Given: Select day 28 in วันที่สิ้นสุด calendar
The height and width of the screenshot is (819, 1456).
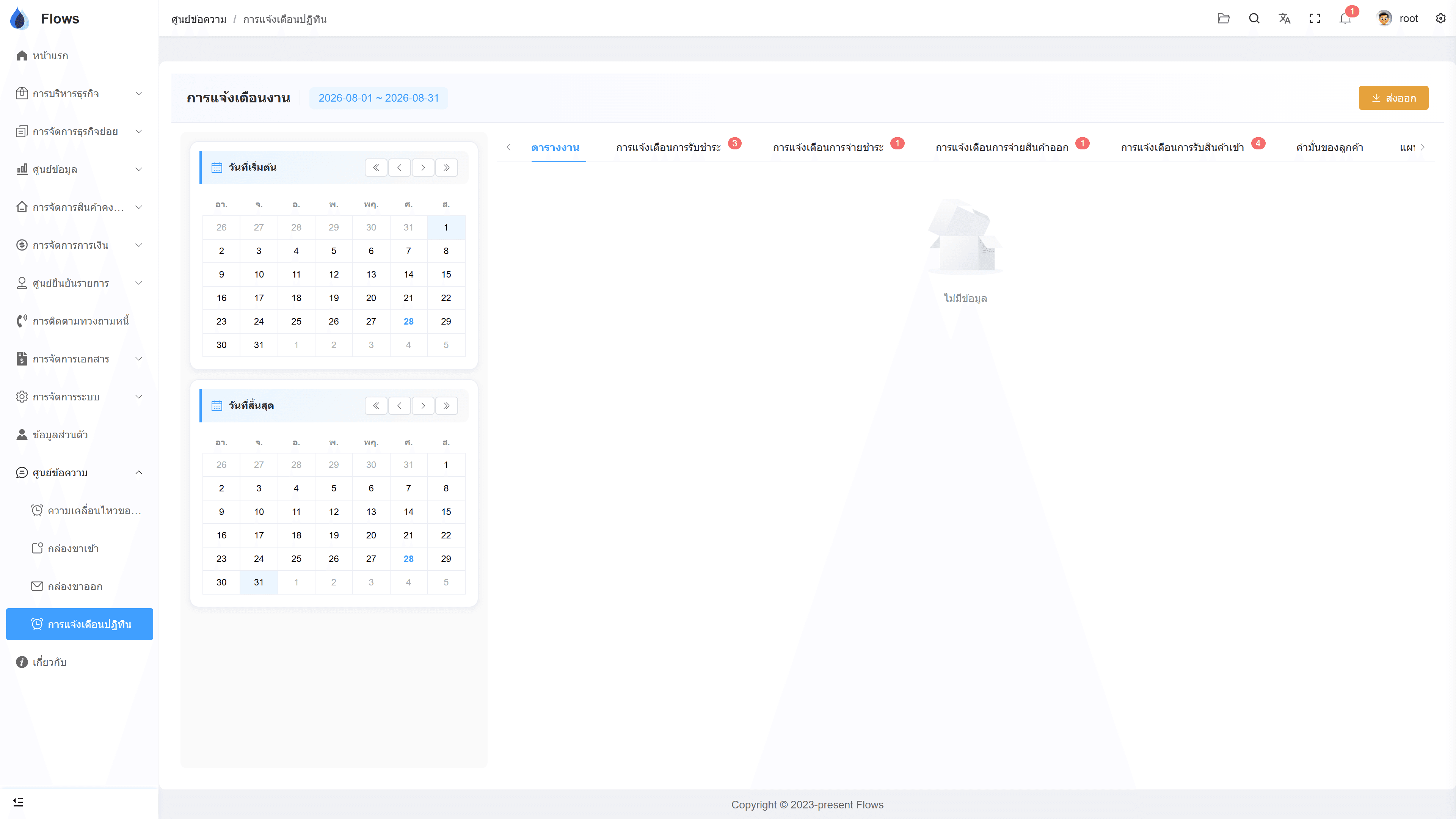Looking at the screenshot, I should point(409,559).
